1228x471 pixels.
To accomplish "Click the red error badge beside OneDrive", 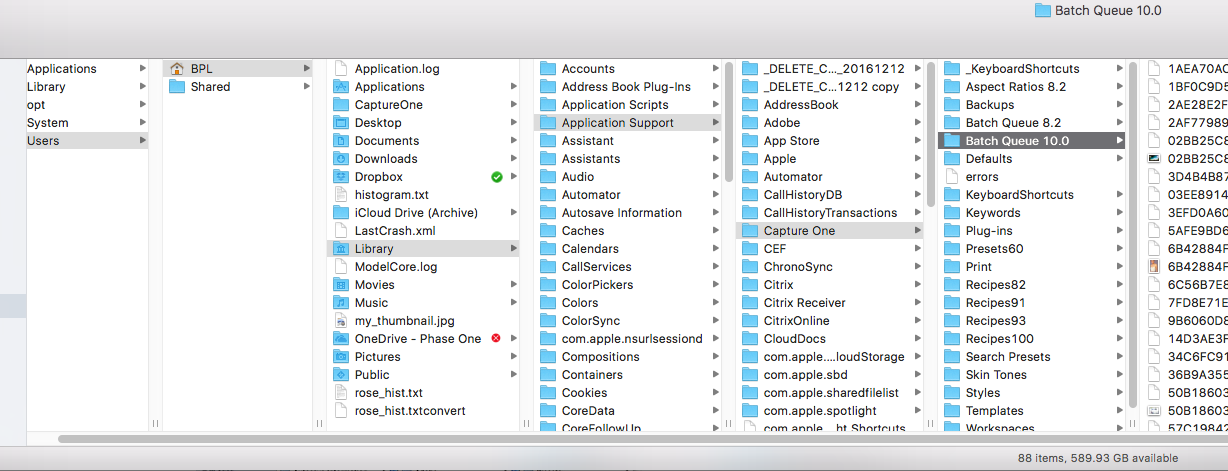I will pyautogui.click(x=496, y=339).
